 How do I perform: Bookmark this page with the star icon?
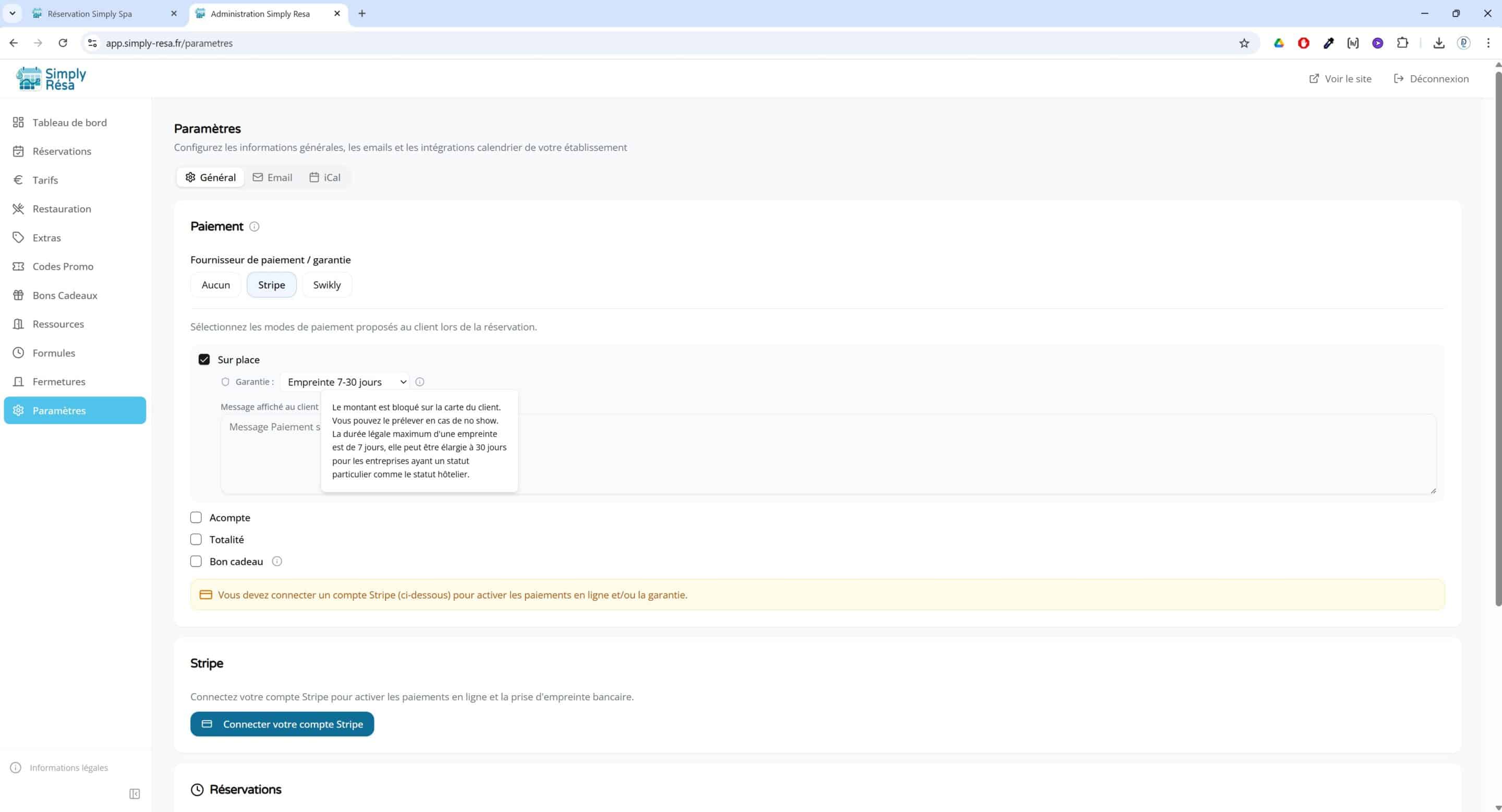pos(1244,43)
